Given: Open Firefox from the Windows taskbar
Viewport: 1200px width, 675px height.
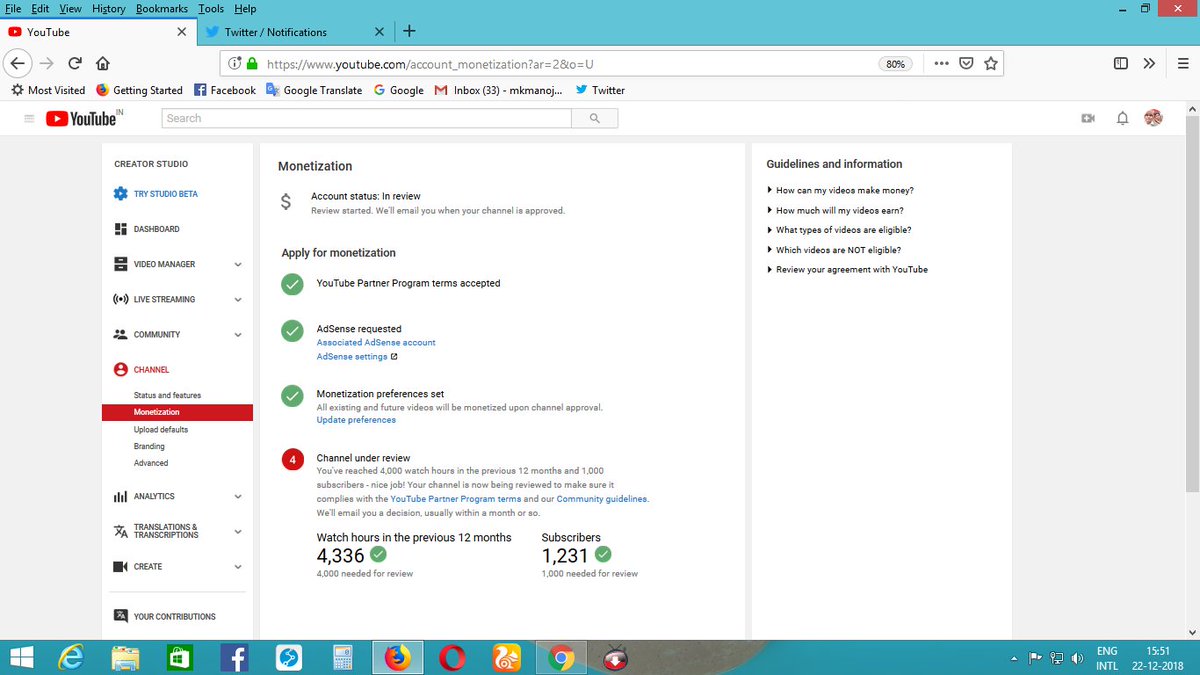Looking at the screenshot, I should pos(398,657).
